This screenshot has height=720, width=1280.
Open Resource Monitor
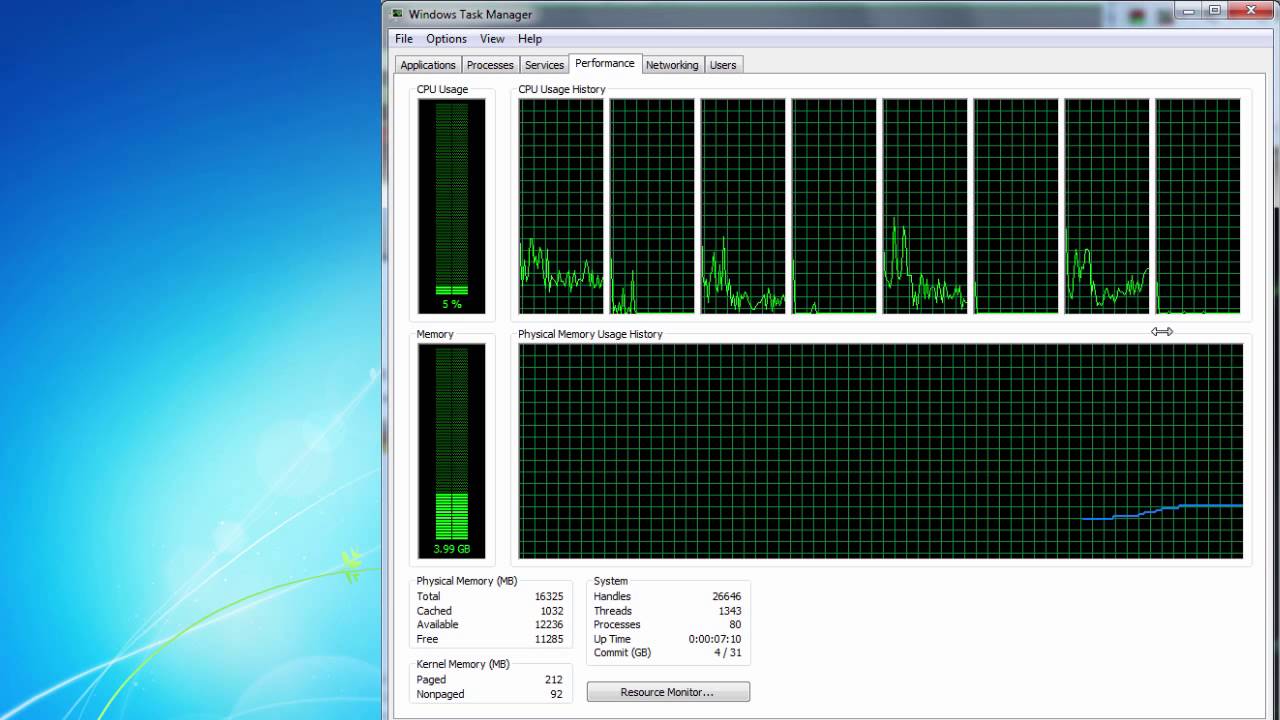click(667, 691)
